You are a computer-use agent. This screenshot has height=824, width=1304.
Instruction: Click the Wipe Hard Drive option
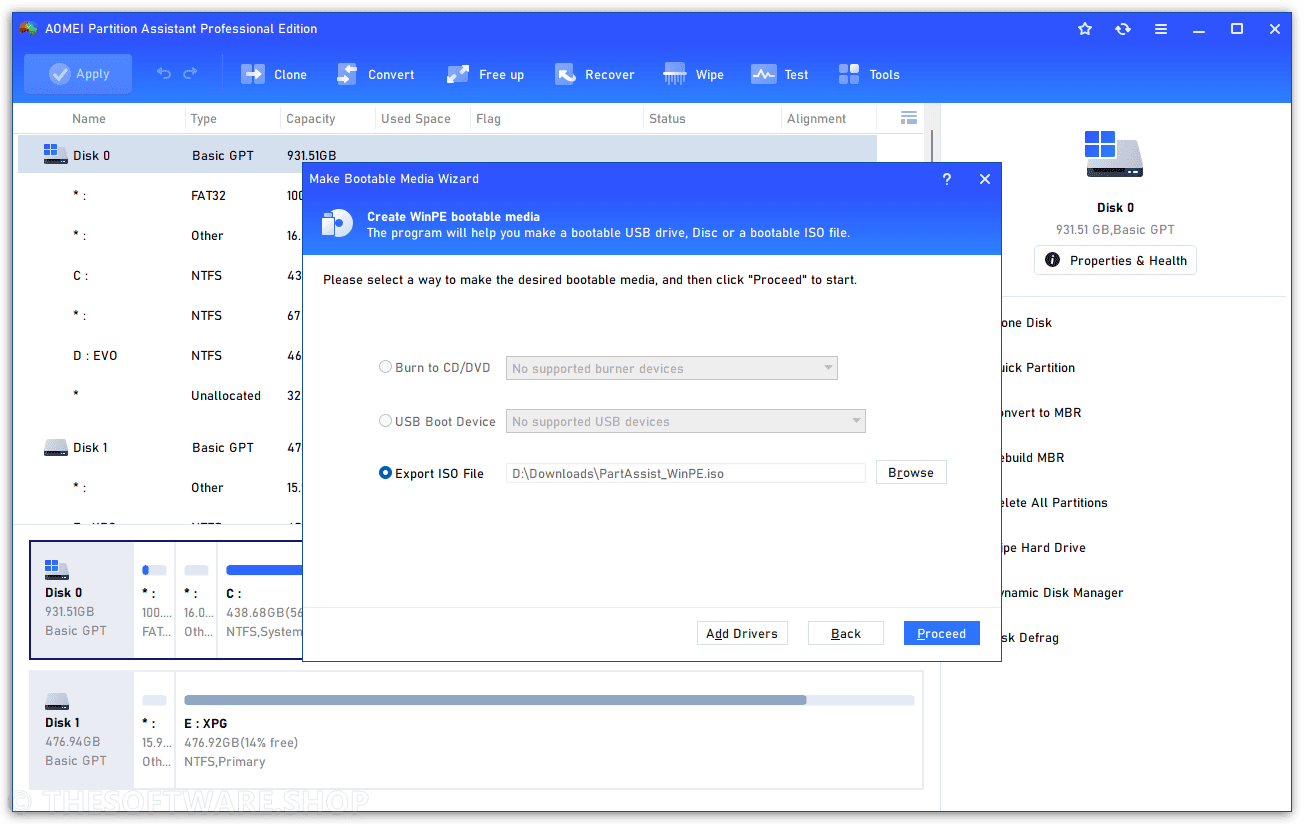pyautogui.click(x=1042, y=547)
